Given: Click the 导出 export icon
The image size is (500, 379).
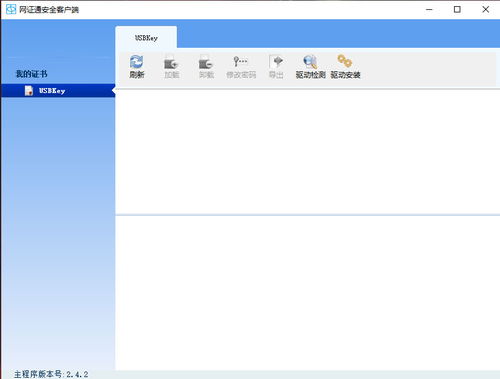Looking at the screenshot, I should [x=276, y=62].
